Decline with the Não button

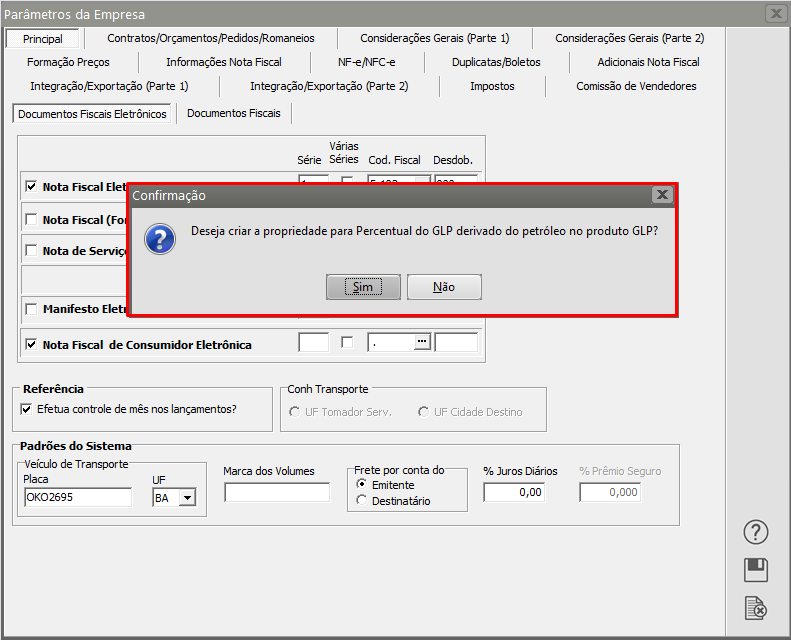444,287
